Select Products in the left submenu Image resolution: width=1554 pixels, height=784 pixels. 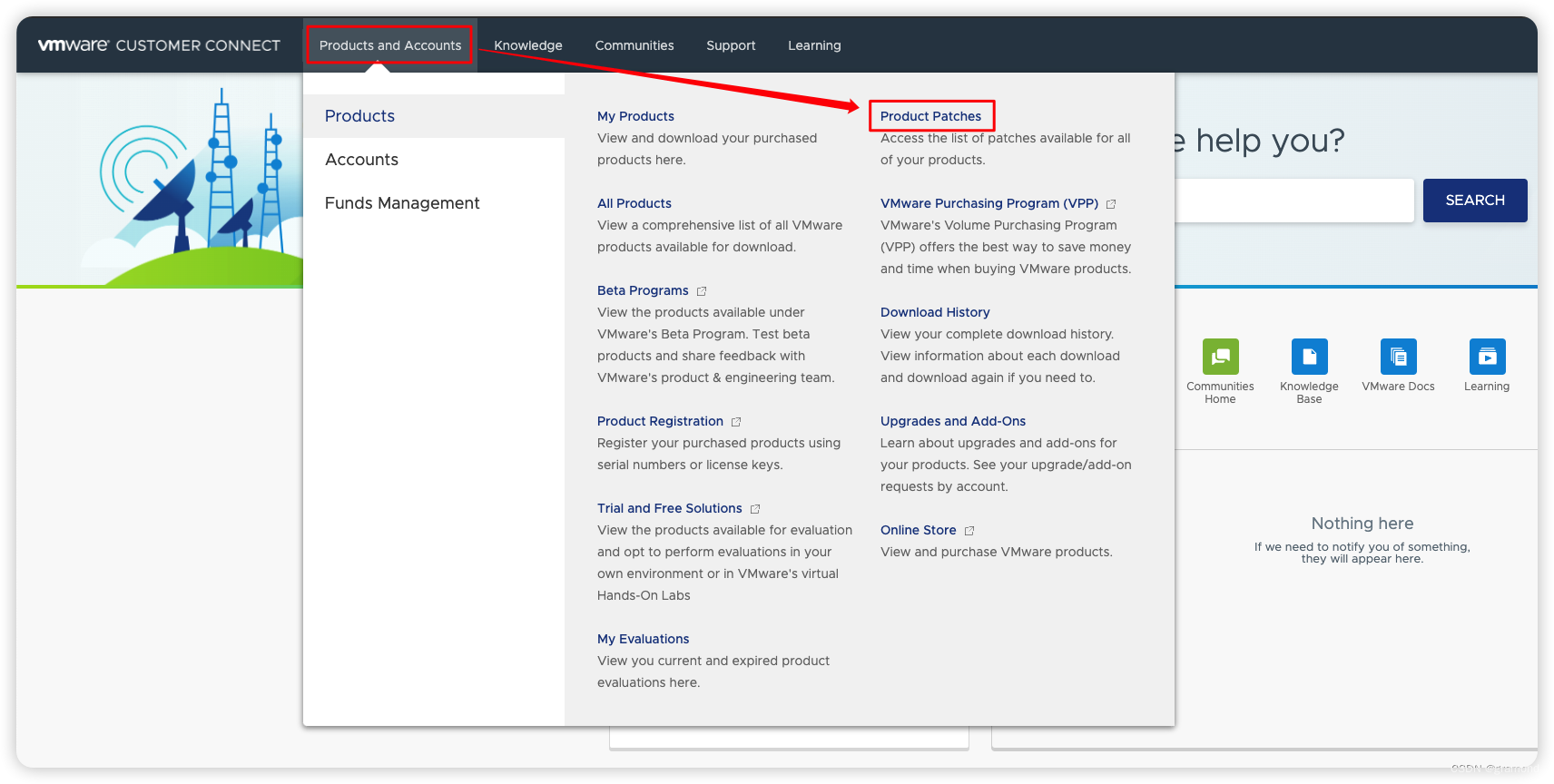pyautogui.click(x=434, y=116)
